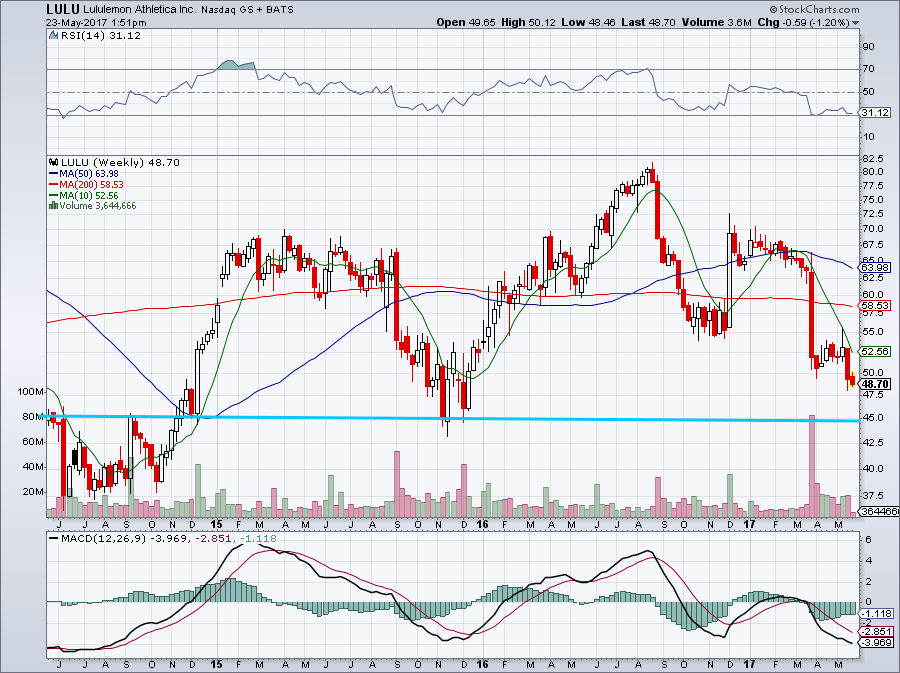Click the Volume 3.6M header value
This screenshot has height=673, width=900.
tap(717, 22)
